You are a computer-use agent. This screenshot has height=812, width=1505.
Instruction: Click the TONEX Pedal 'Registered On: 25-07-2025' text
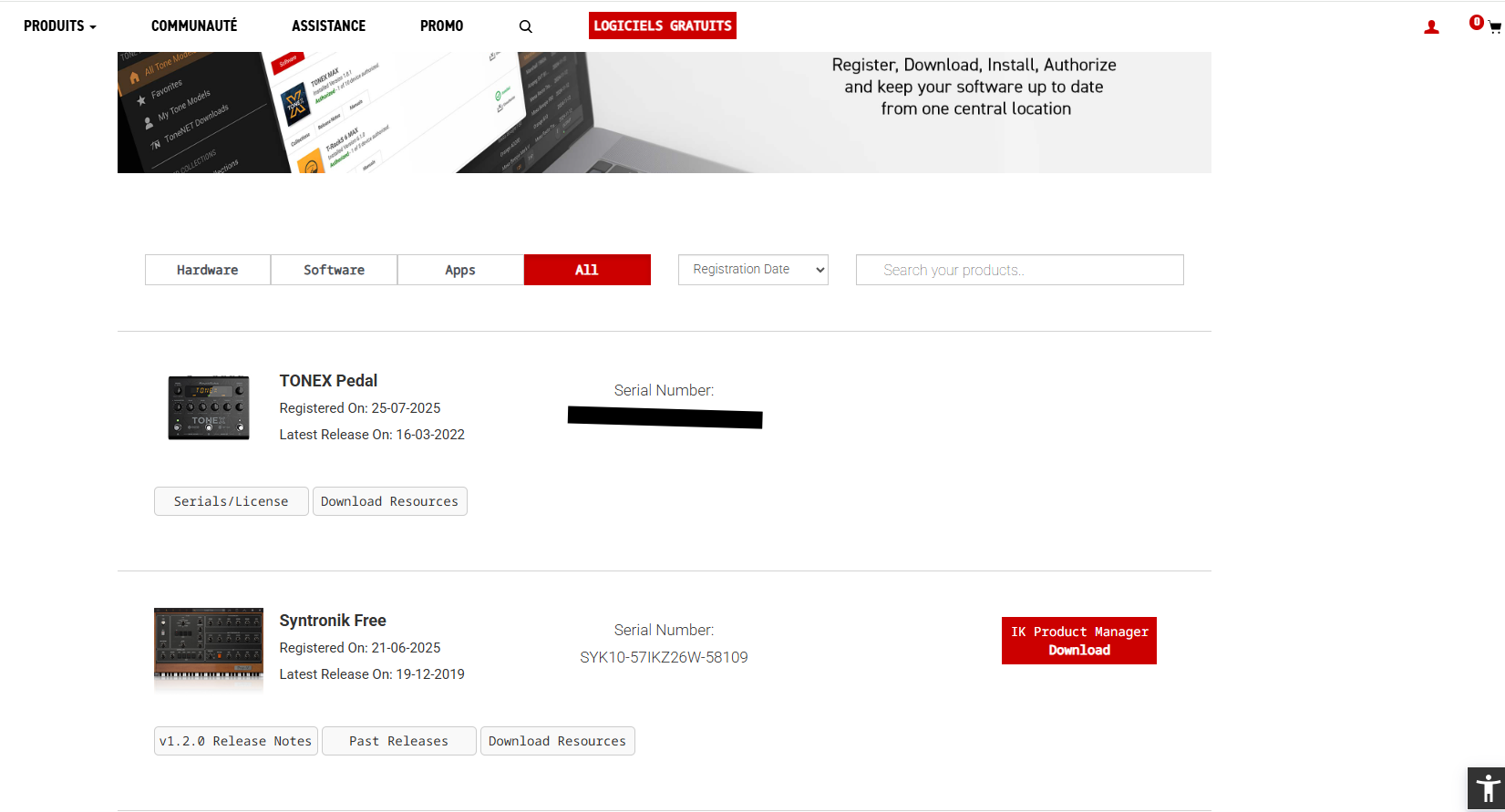tap(360, 408)
